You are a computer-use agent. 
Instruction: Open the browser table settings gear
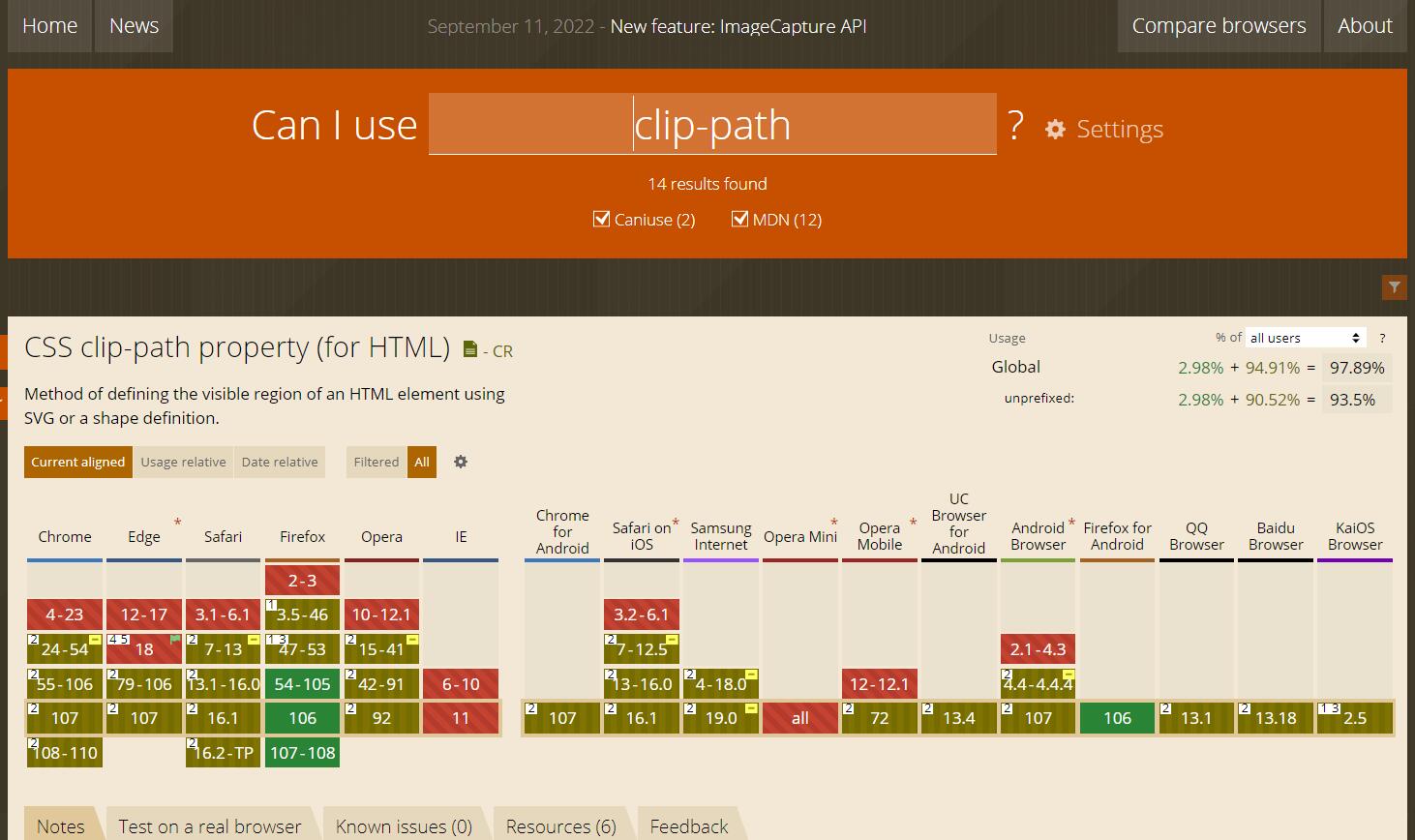(461, 462)
